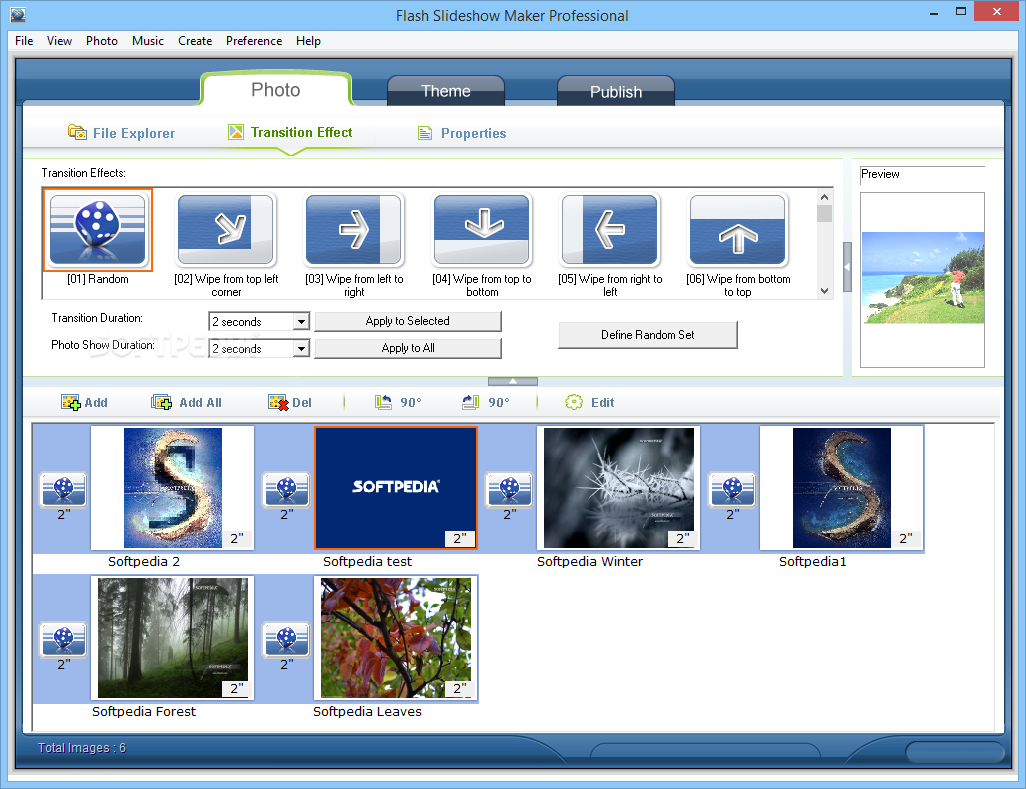Open the Edit photo tool

pyautogui.click(x=590, y=402)
